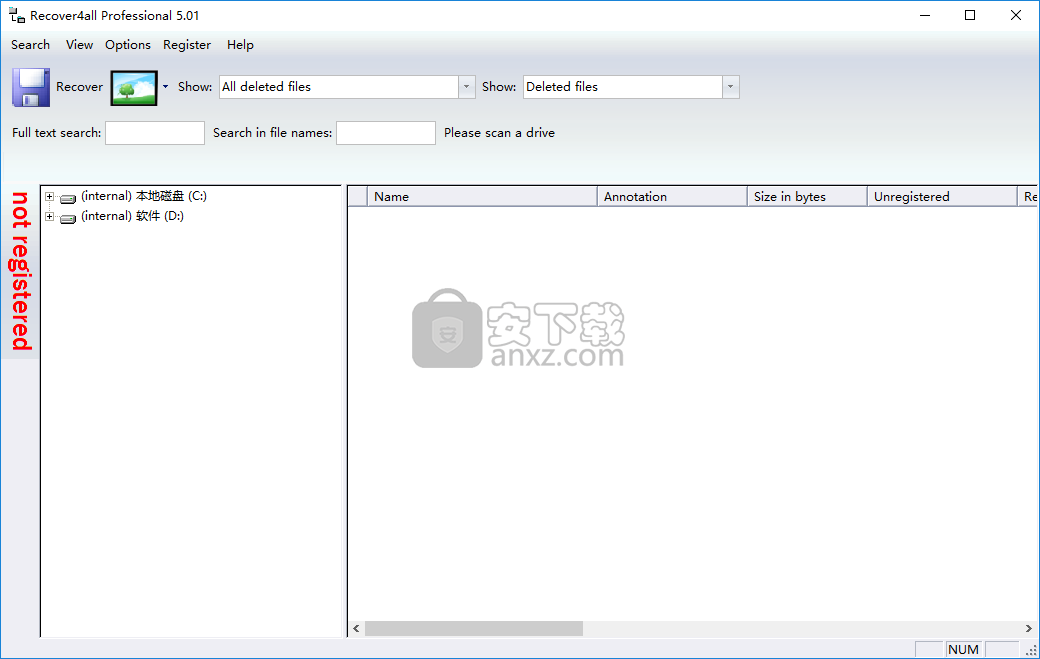
Task: Click the scroll right arrow
Action: (x=1028, y=629)
